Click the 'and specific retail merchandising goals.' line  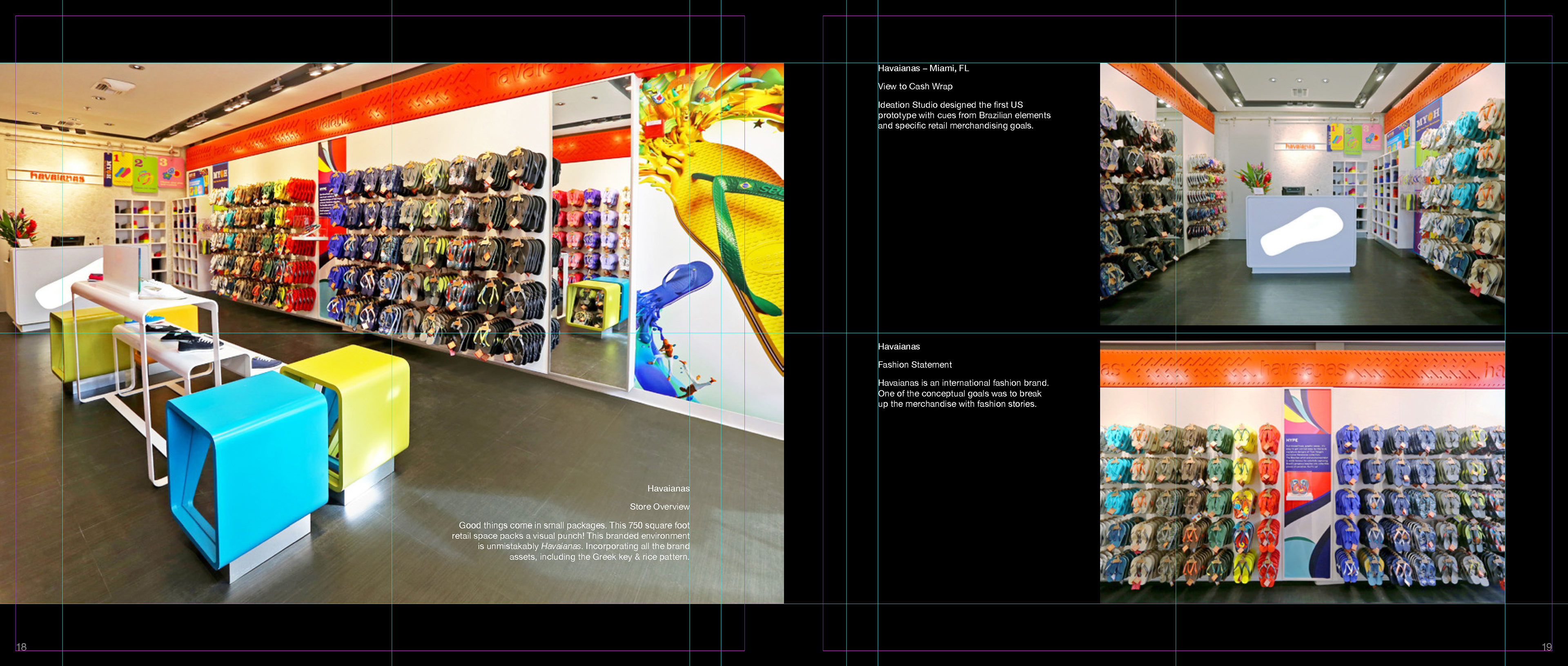(955, 125)
